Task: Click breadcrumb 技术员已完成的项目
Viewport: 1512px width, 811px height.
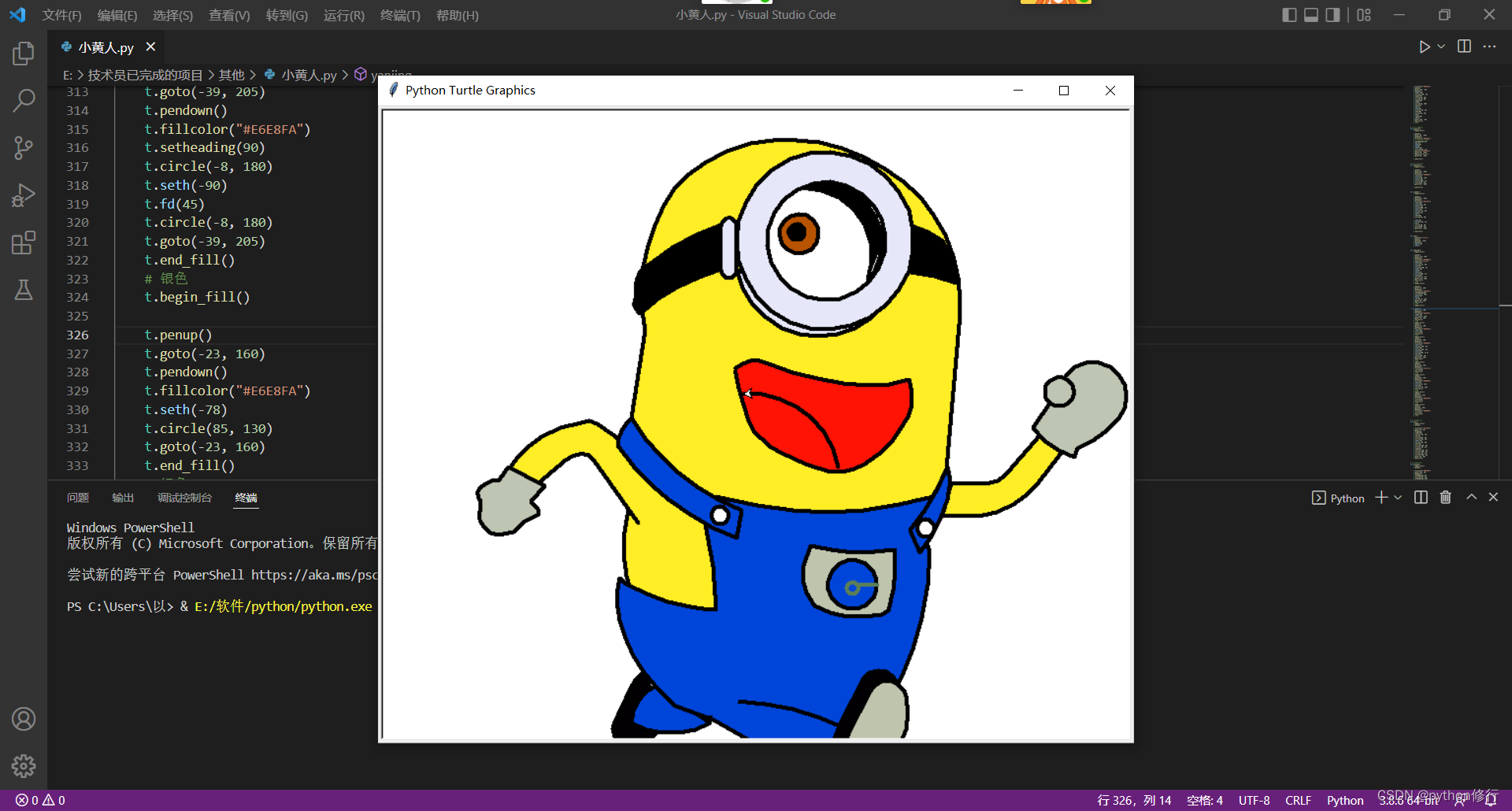Action: click(145, 75)
